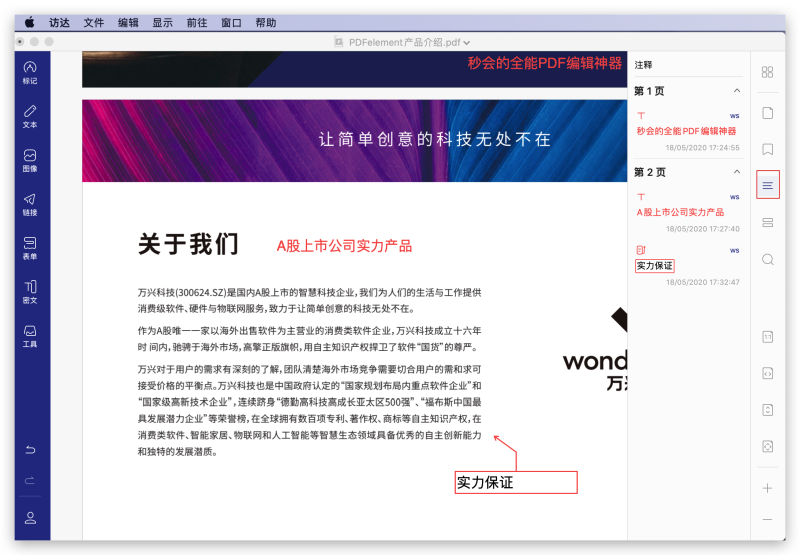The width and height of the screenshot is (800, 555).
Task: Open the bookmarks panel
Action: tap(767, 149)
